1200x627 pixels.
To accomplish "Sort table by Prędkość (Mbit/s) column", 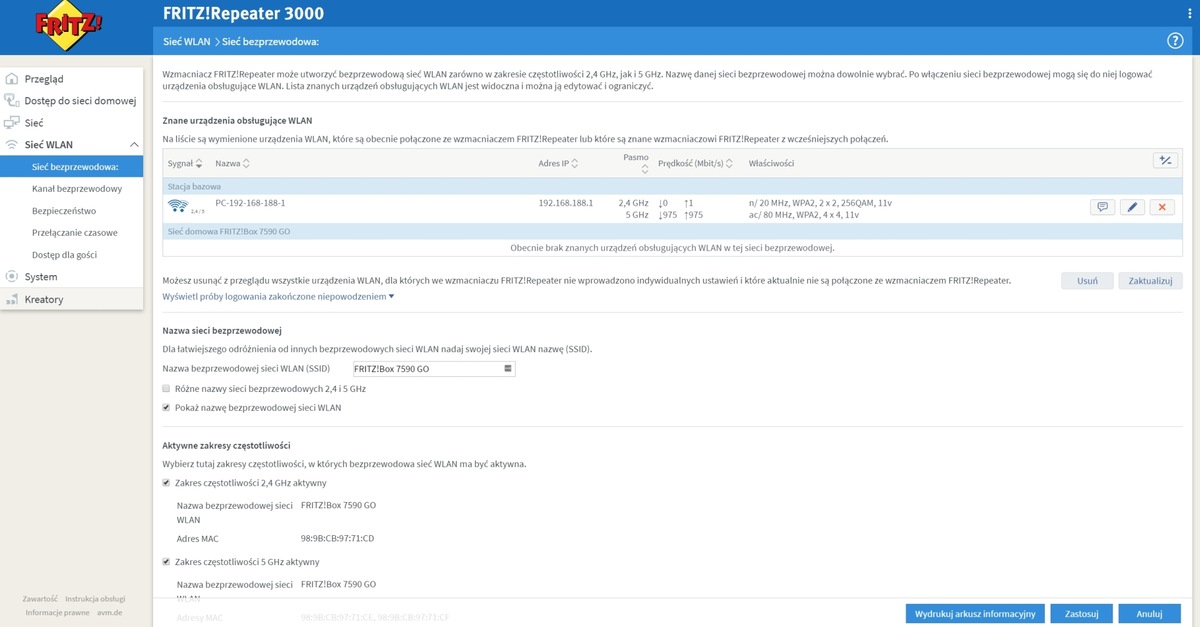I will [x=696, y=163].
